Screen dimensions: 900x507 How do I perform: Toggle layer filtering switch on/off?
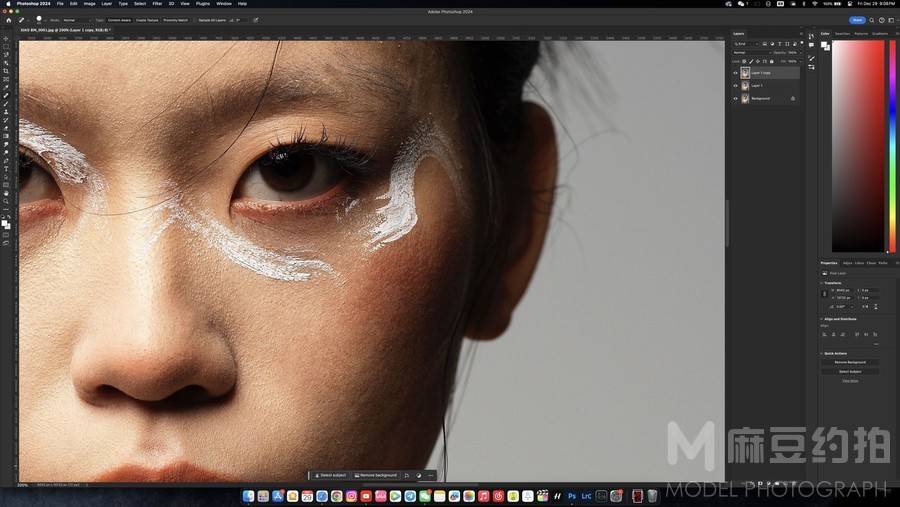802,42
